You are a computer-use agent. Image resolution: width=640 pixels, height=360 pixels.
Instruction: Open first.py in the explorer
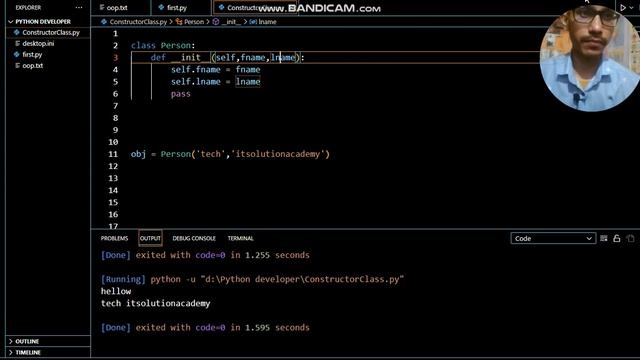tap(32, 54)
